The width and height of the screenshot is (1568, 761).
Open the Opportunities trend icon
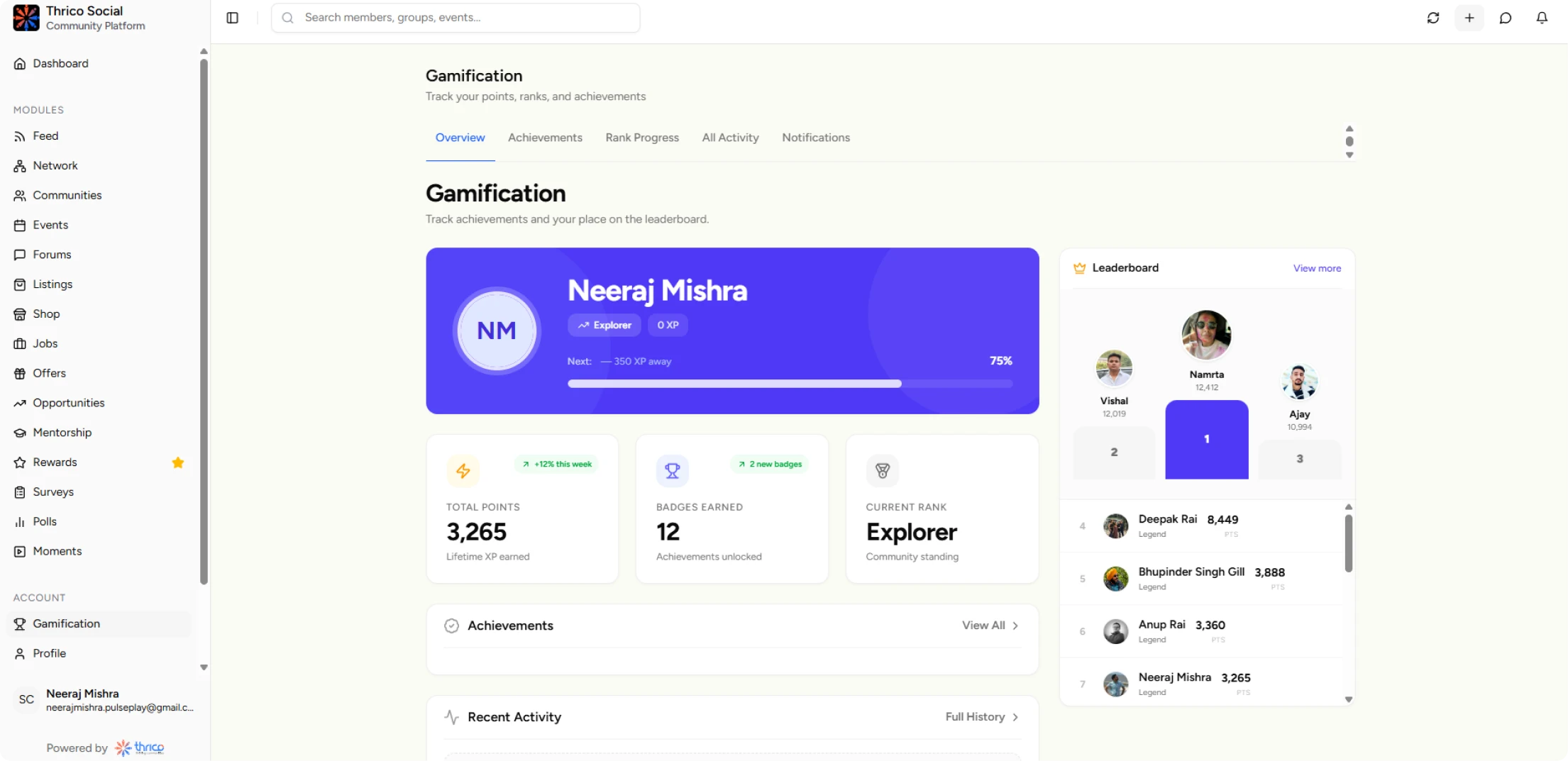[20, 404]
